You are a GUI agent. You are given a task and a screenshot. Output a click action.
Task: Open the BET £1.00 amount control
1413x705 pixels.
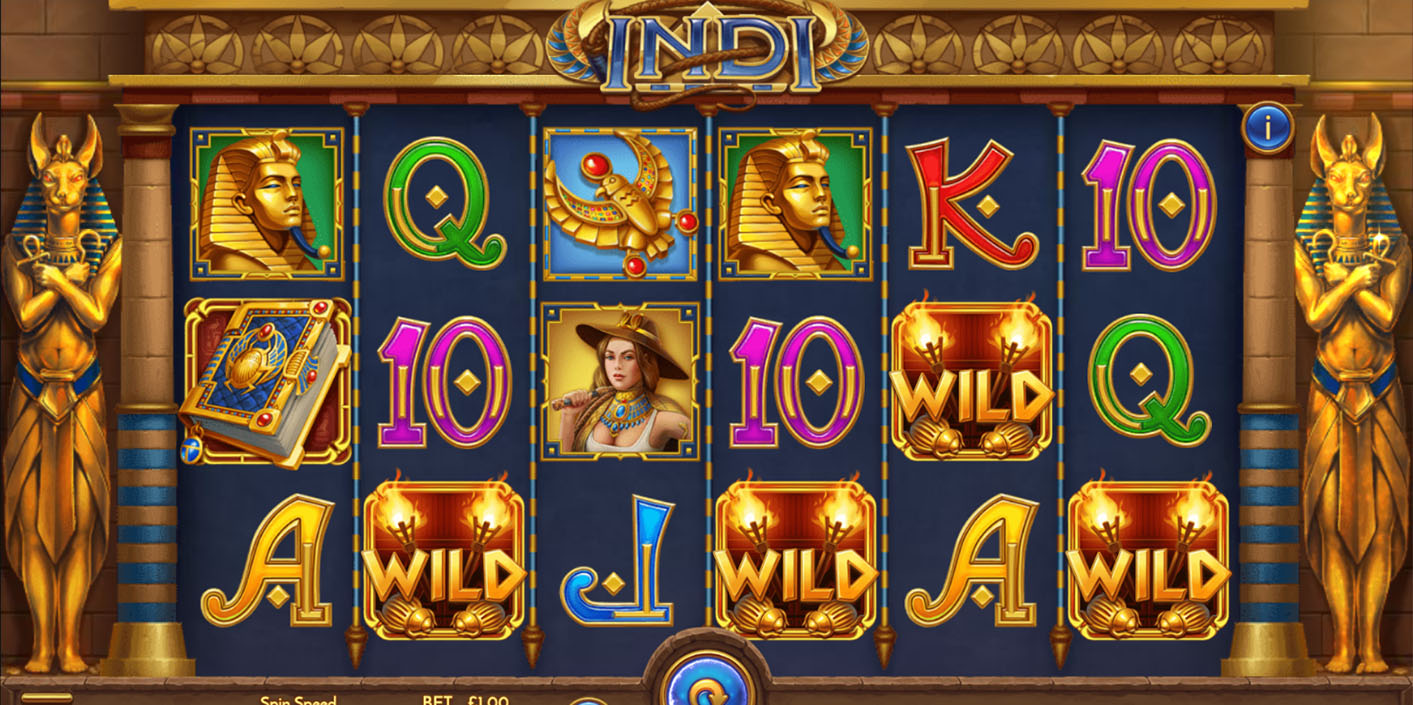tap(465, 700)
